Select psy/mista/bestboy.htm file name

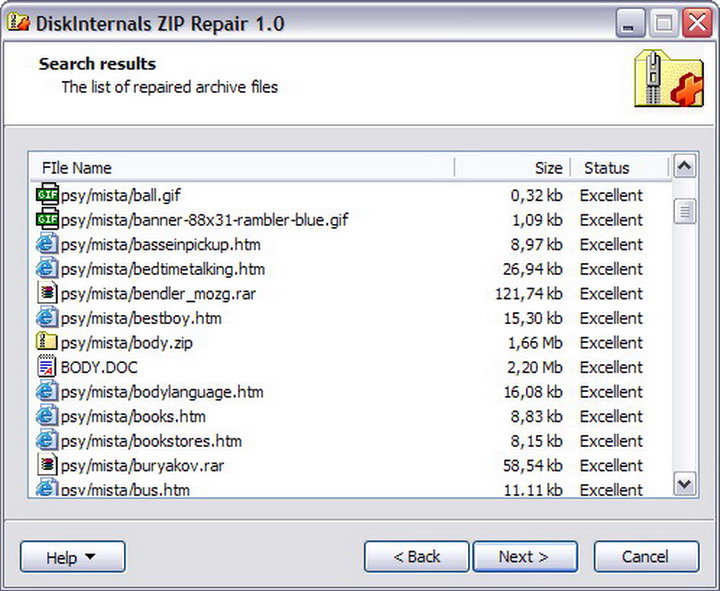point(141,318)
